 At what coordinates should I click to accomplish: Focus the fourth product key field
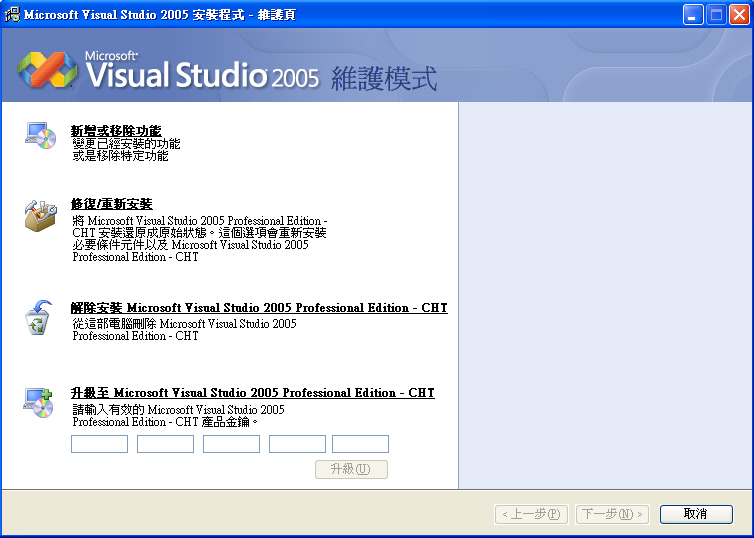pyautogui.click(x=297, y=444)
